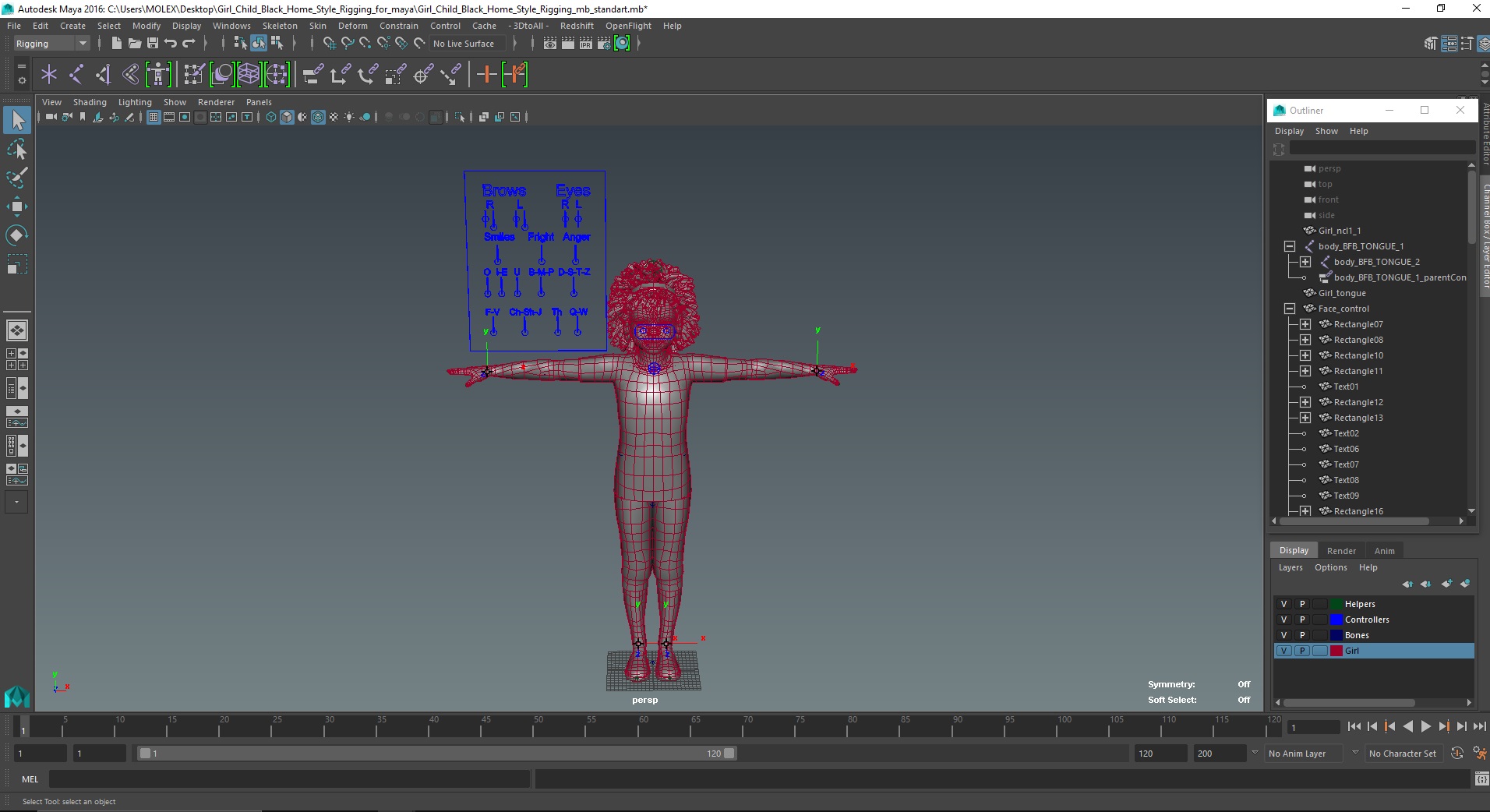Open the Create Locator shelf icon

[x=49, y=75]
